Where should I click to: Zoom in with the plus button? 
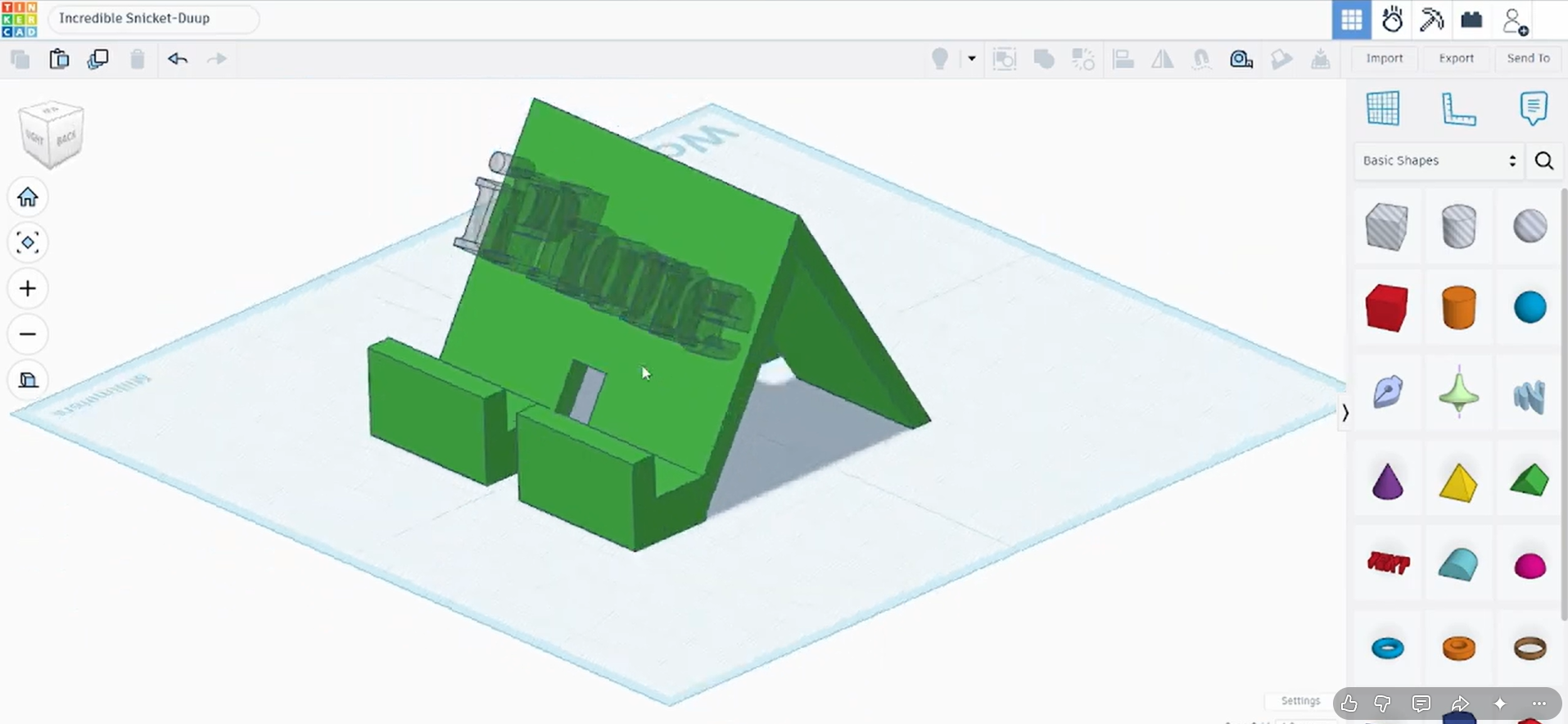pyautogui.click(x=27, y=288)
